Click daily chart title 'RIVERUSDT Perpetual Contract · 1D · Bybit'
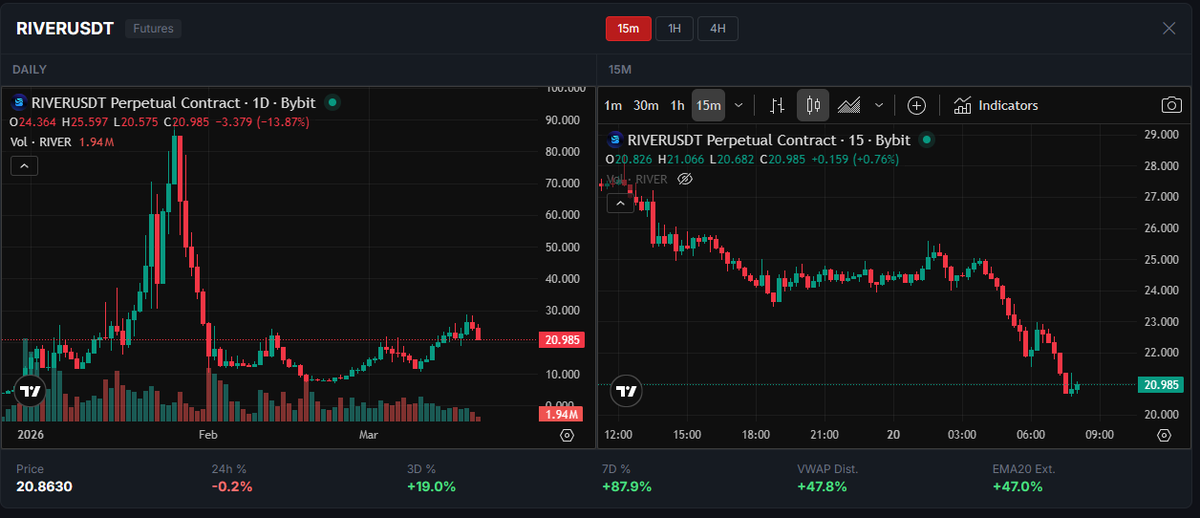The width and height of the screenshot is (1200, 518). [173, 102]
